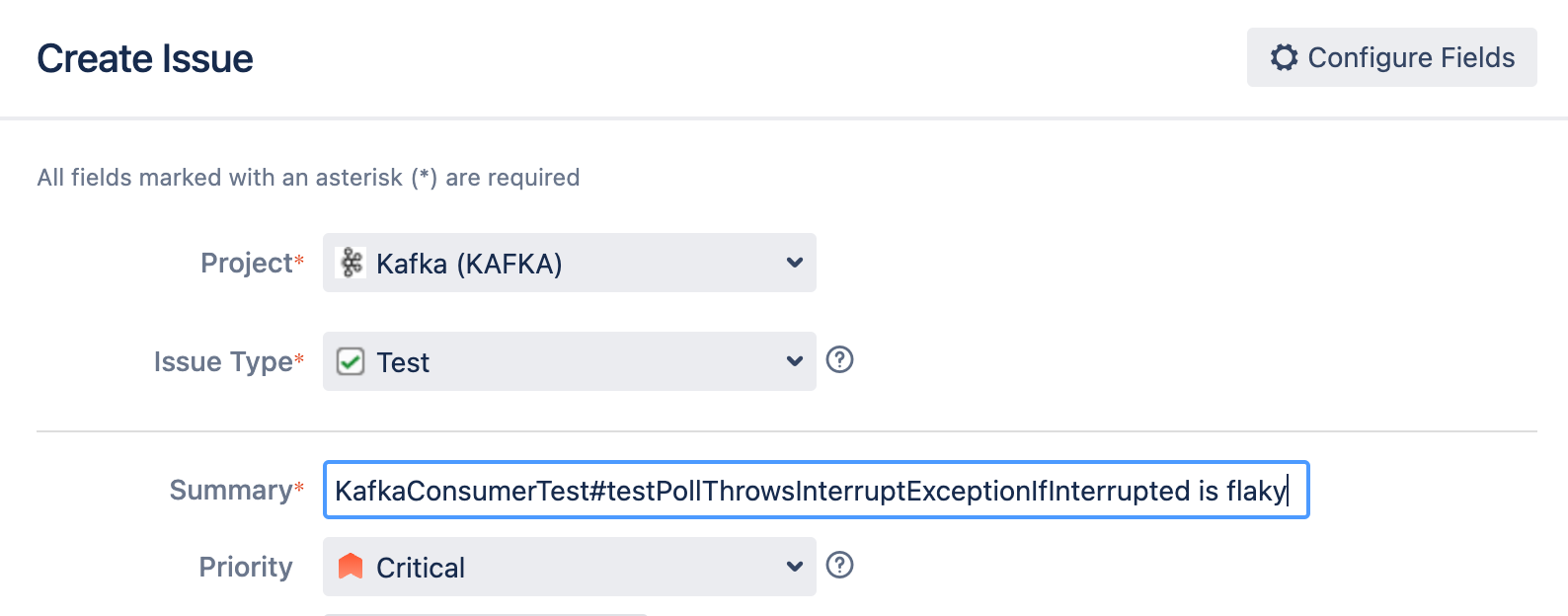
Task: Click the gear icon beside Configure Fields
Action: tap(1284, 57)
